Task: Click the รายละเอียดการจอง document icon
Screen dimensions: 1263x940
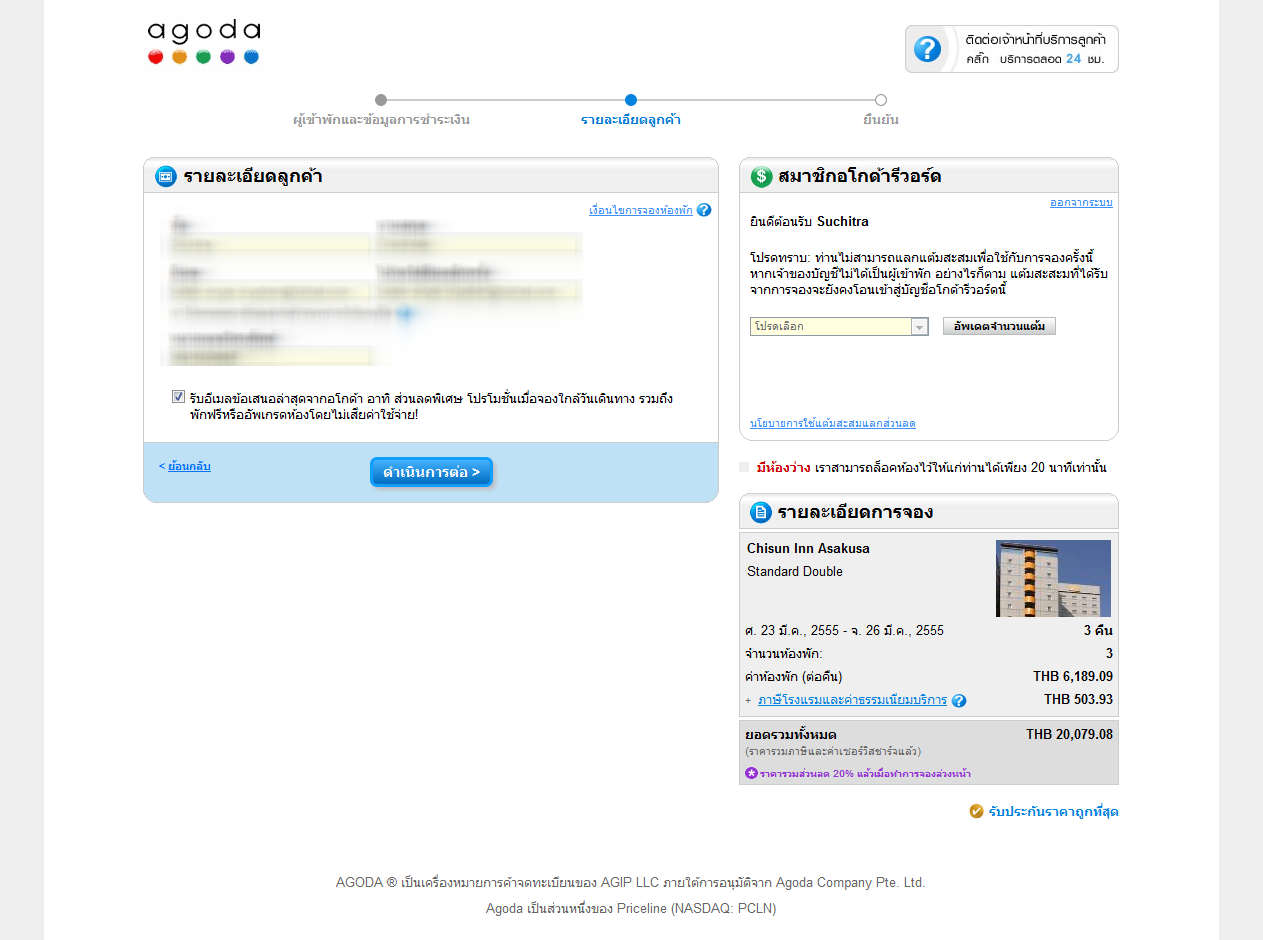Action: click(761, 512)
